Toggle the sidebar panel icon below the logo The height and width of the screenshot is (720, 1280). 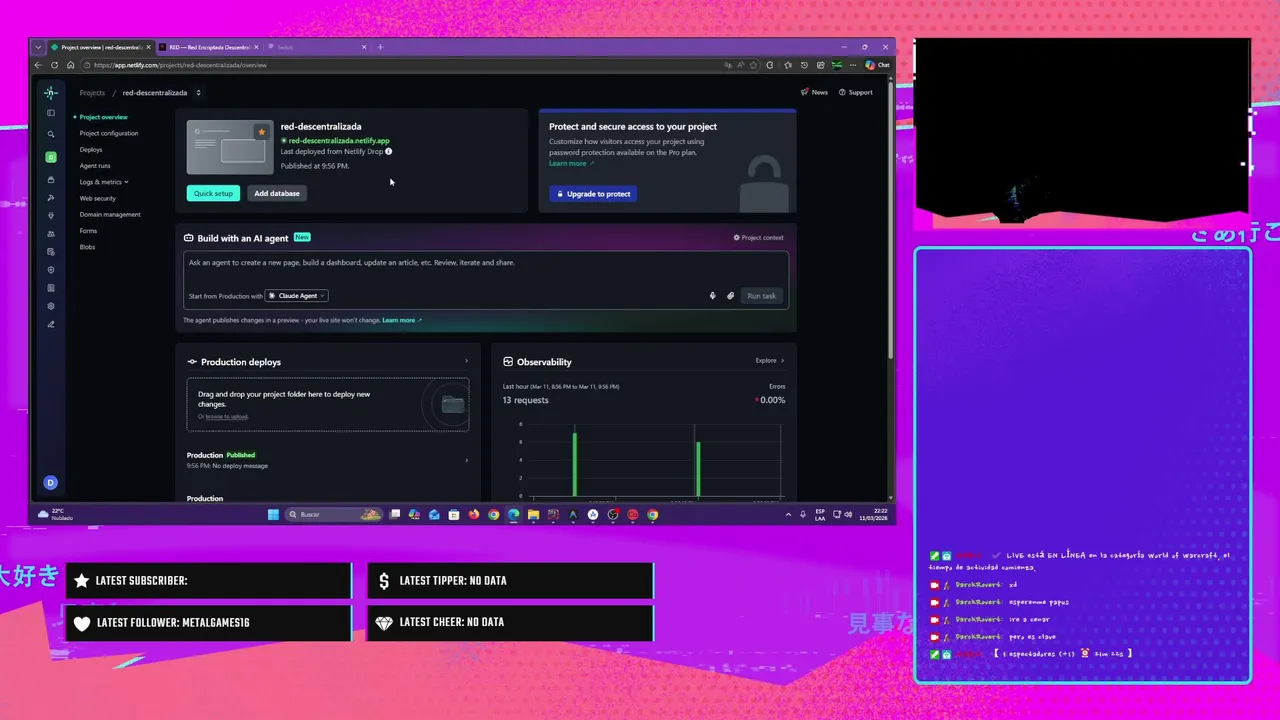point(51,113)
